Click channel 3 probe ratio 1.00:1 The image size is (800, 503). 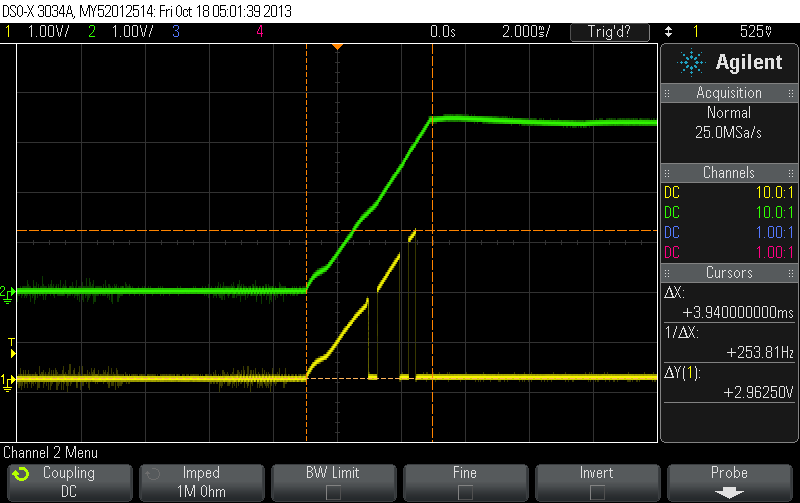point(775,232)
